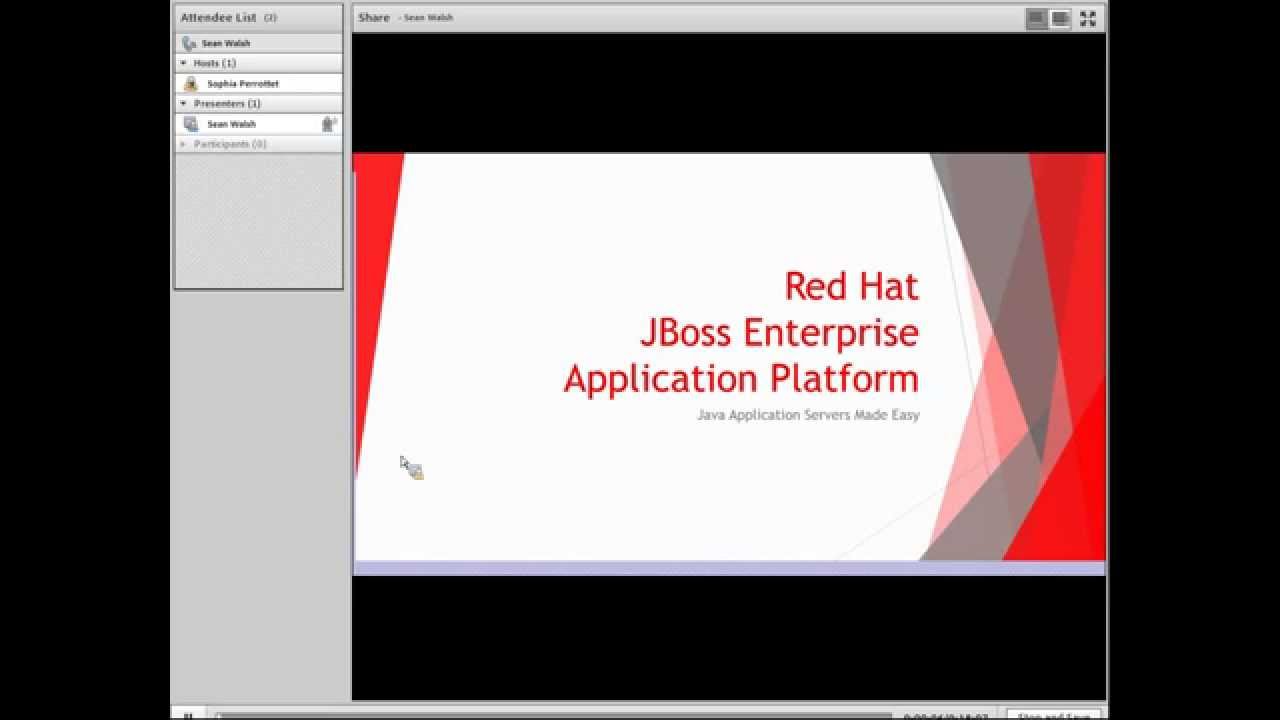Click the status icon at right of Sean Walsh row
1280x720 pixels.
[328, 124]
